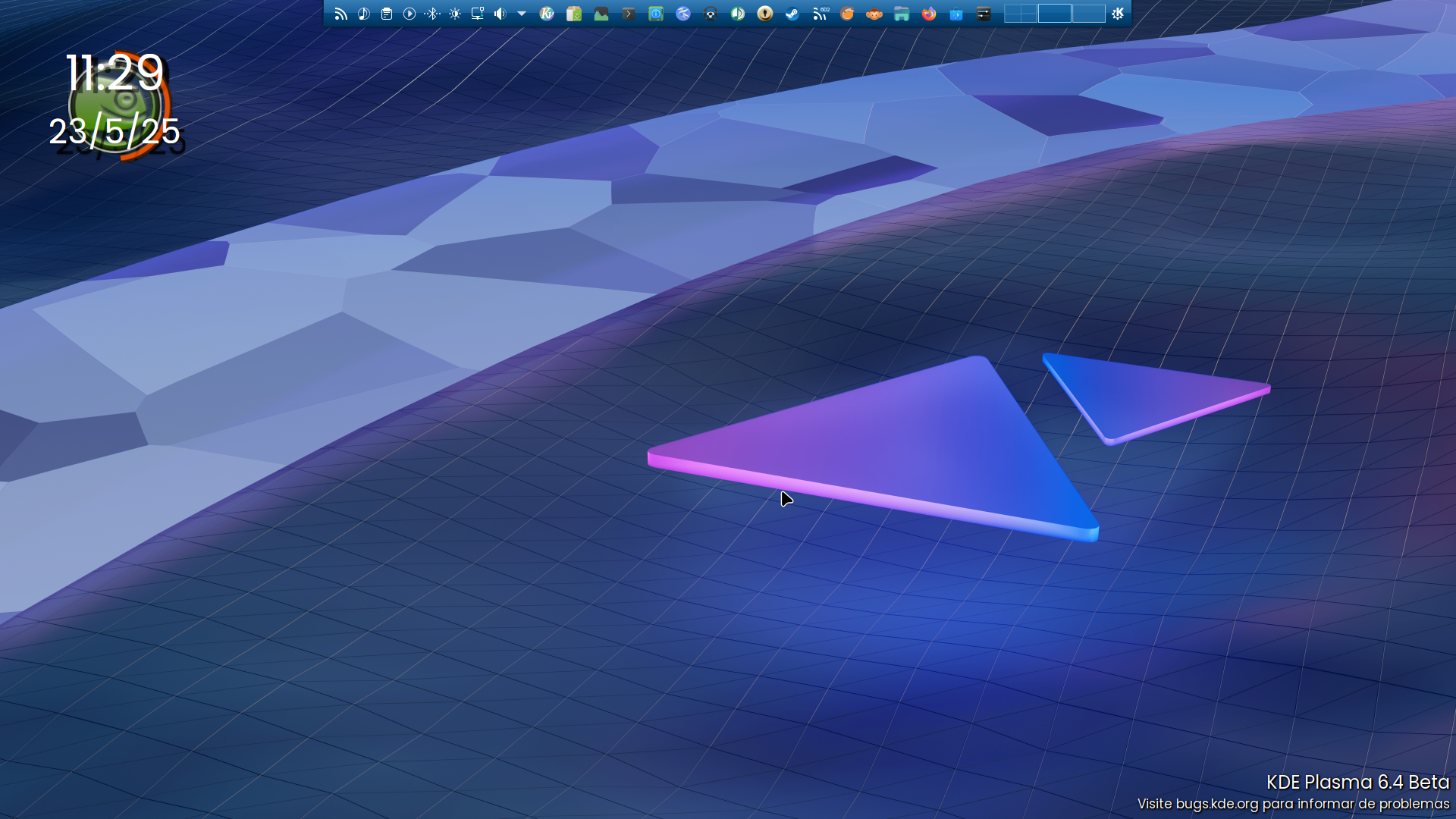Launch the system monitor graph icon
Image resolution: width=1456 pixels, height=819 pixels.
pos(601,14)
